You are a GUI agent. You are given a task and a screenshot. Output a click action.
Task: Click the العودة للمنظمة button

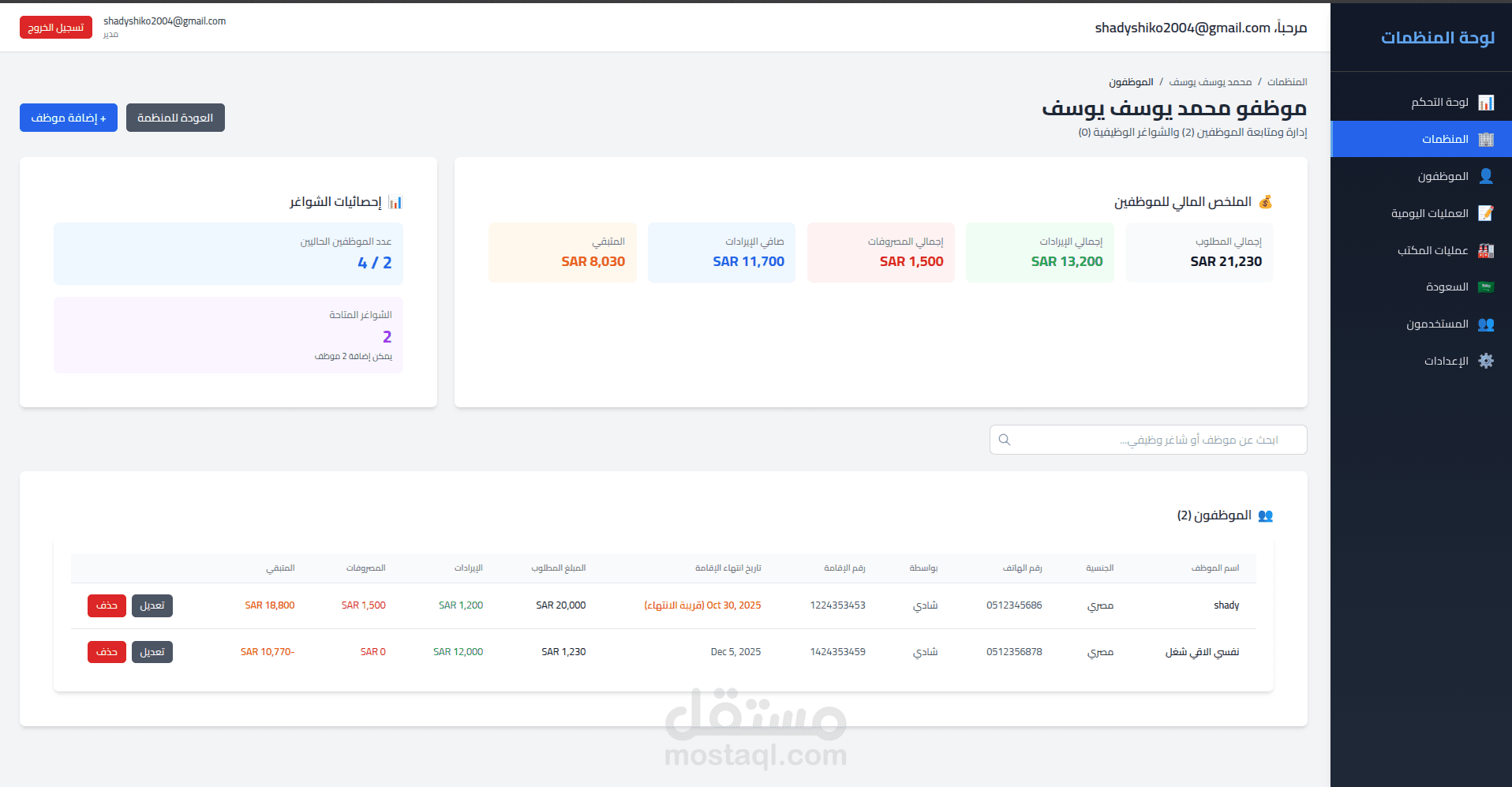tap(175, 118)
